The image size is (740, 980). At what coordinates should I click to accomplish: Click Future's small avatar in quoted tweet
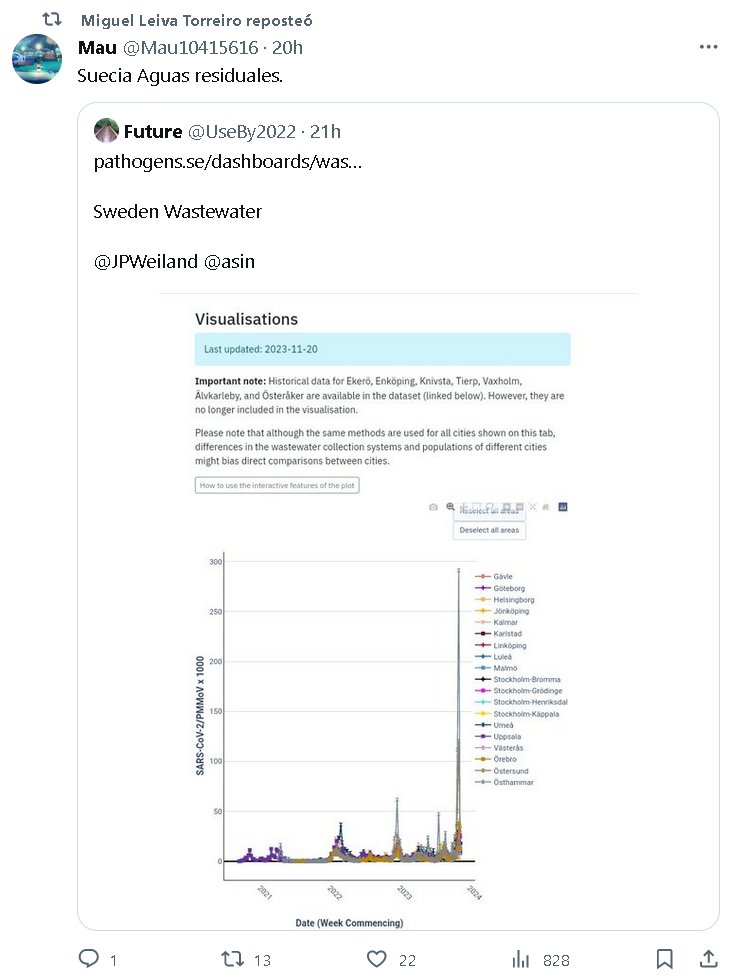pos(106,131)
